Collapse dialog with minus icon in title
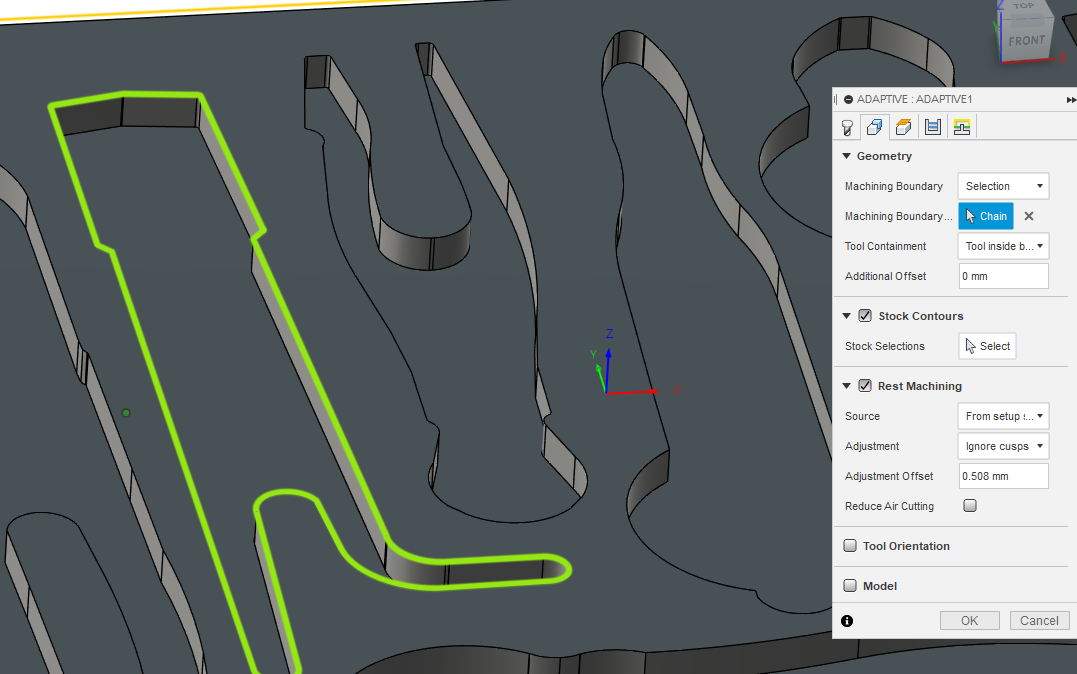Viewport: 1077px width, 674px height. coord(848,100)
